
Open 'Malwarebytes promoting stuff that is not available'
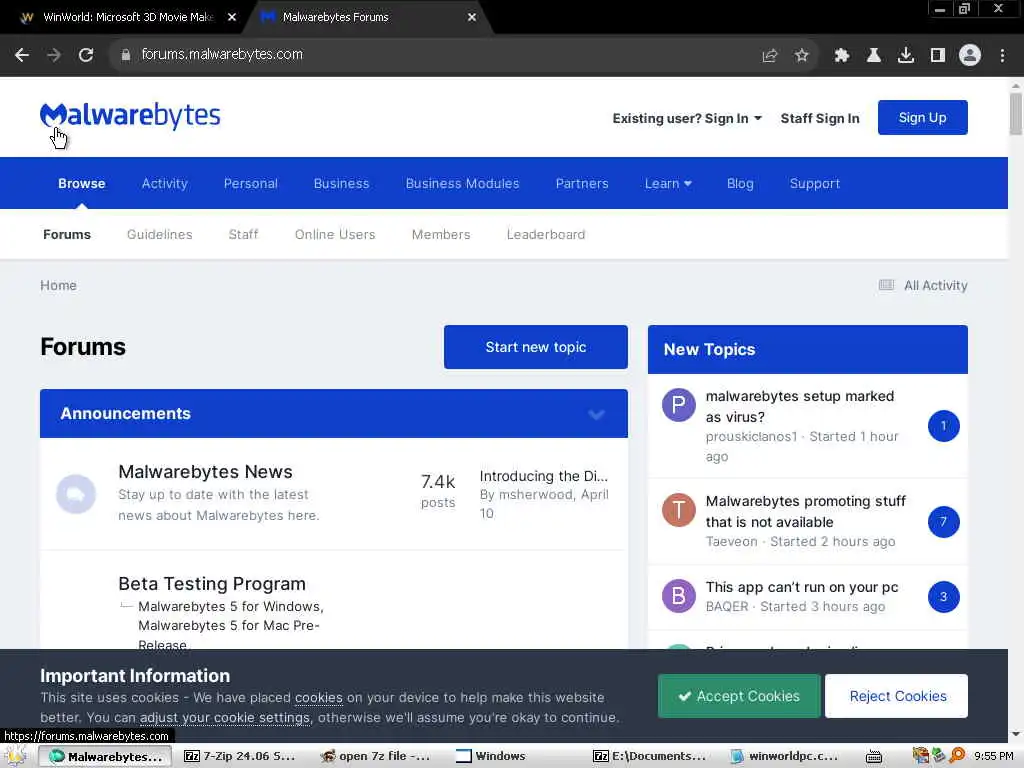[x=805, y=511]
